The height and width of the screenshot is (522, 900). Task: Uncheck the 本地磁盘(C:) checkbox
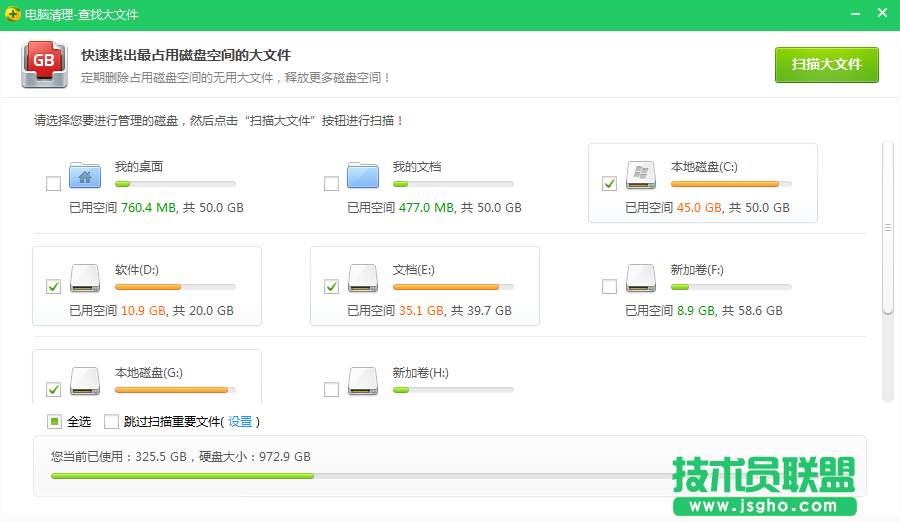click(x=609, y=183)
